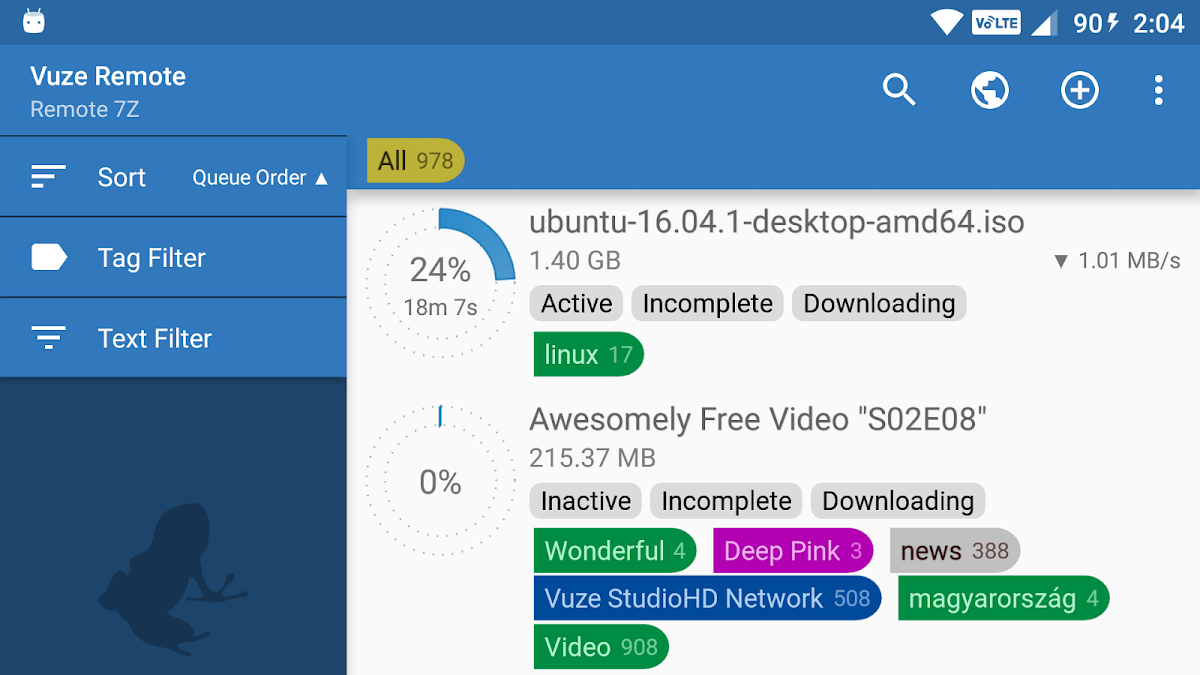The image size is (1200, 675).
Task: Tap the globe icon in toolbar
Action: coord(989,91)
